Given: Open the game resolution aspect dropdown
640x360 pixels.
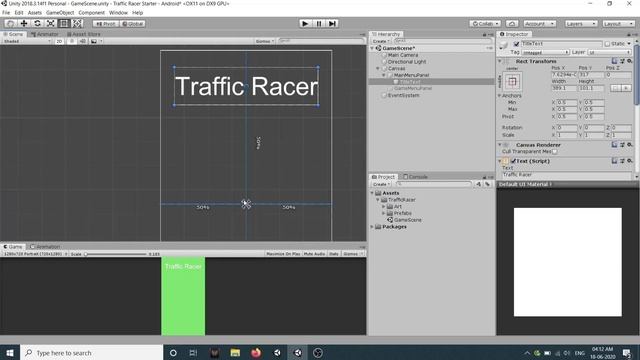Looking at the screenshot, I should [35, 254].
